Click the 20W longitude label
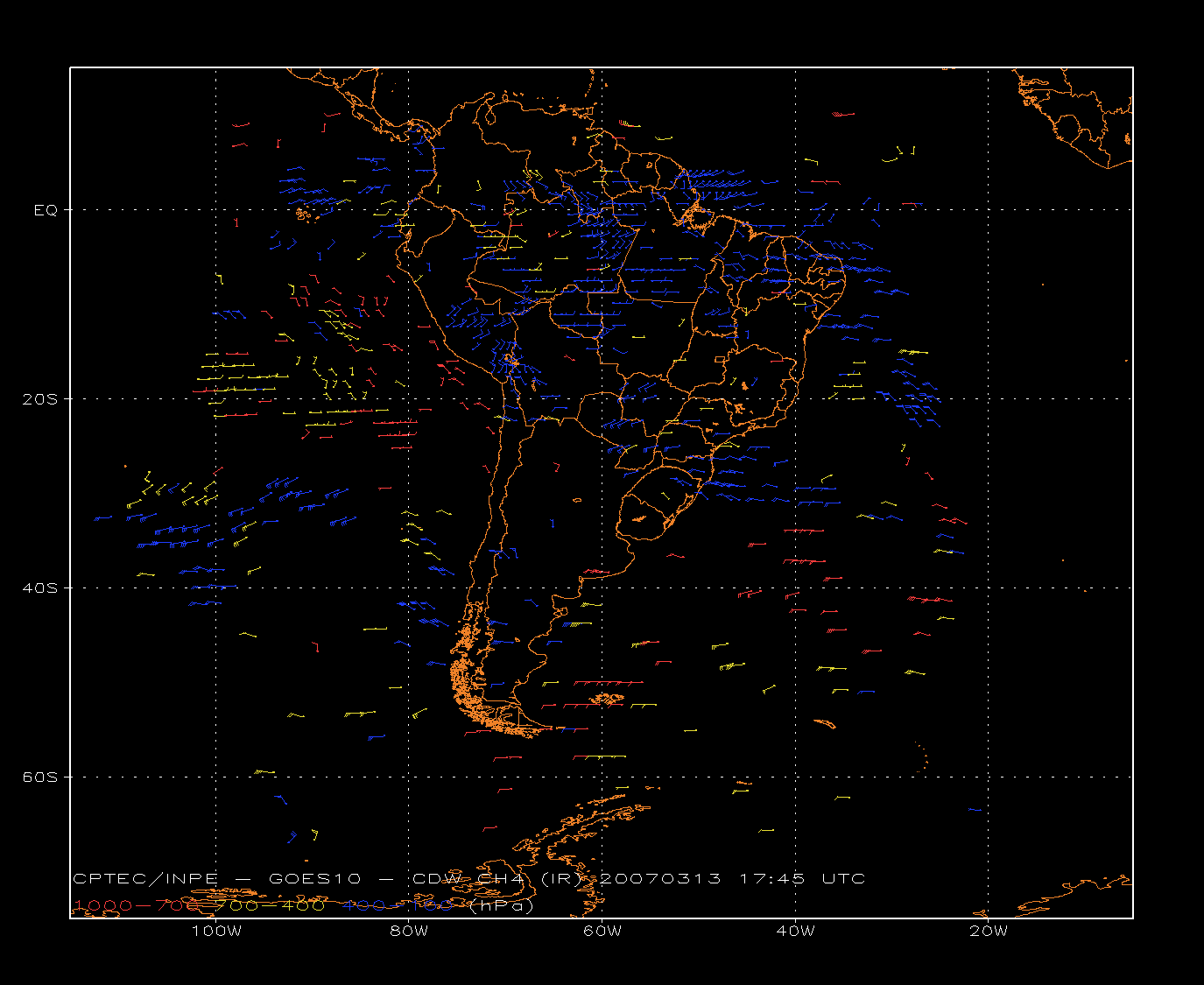The height and width of the screenshot is (985, 1204). 989,931
